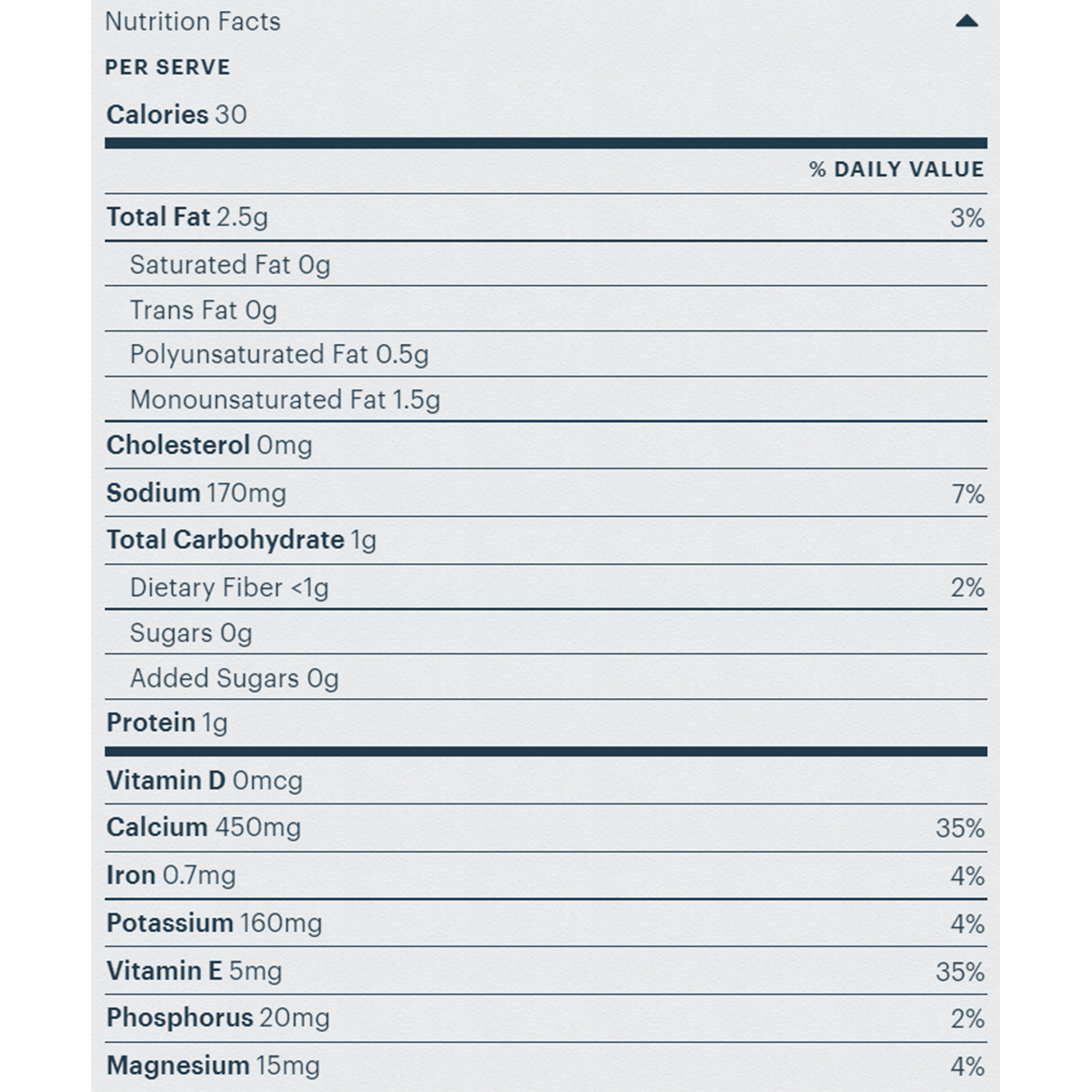Click the Vitamin D 0mcg row
This screenshot has width=1092, height=1092.
pyautogui.click(x=205, y=781)
